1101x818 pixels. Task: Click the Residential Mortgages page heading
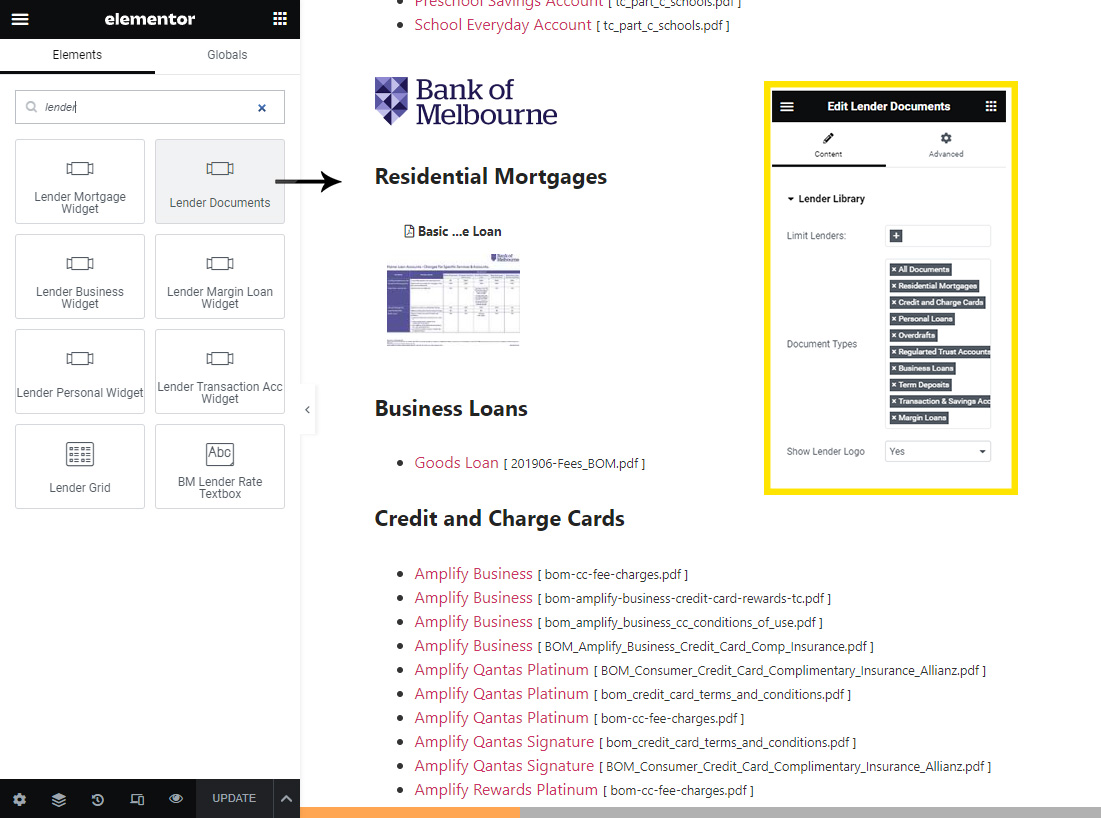(491, 176)
